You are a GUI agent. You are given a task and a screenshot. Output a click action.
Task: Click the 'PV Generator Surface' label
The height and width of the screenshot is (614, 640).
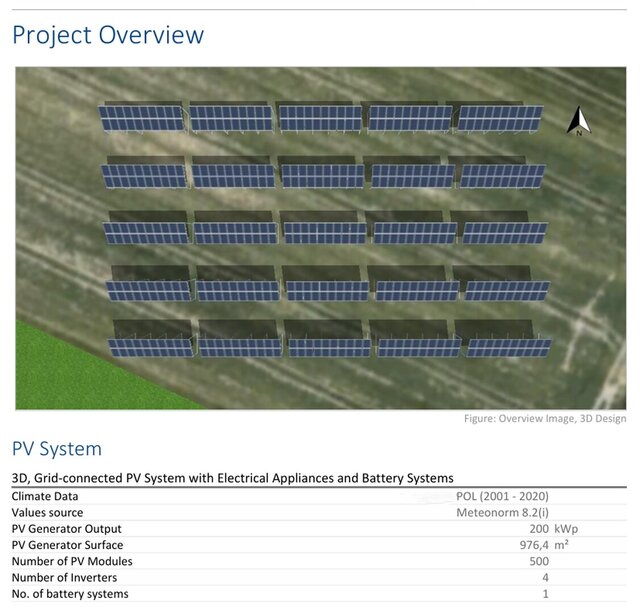pos(67,545)
